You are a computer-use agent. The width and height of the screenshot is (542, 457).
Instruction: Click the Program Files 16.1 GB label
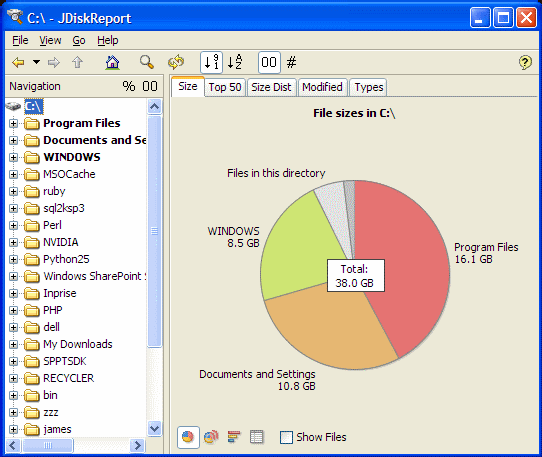pyautogui.click(x=486, y=253)
